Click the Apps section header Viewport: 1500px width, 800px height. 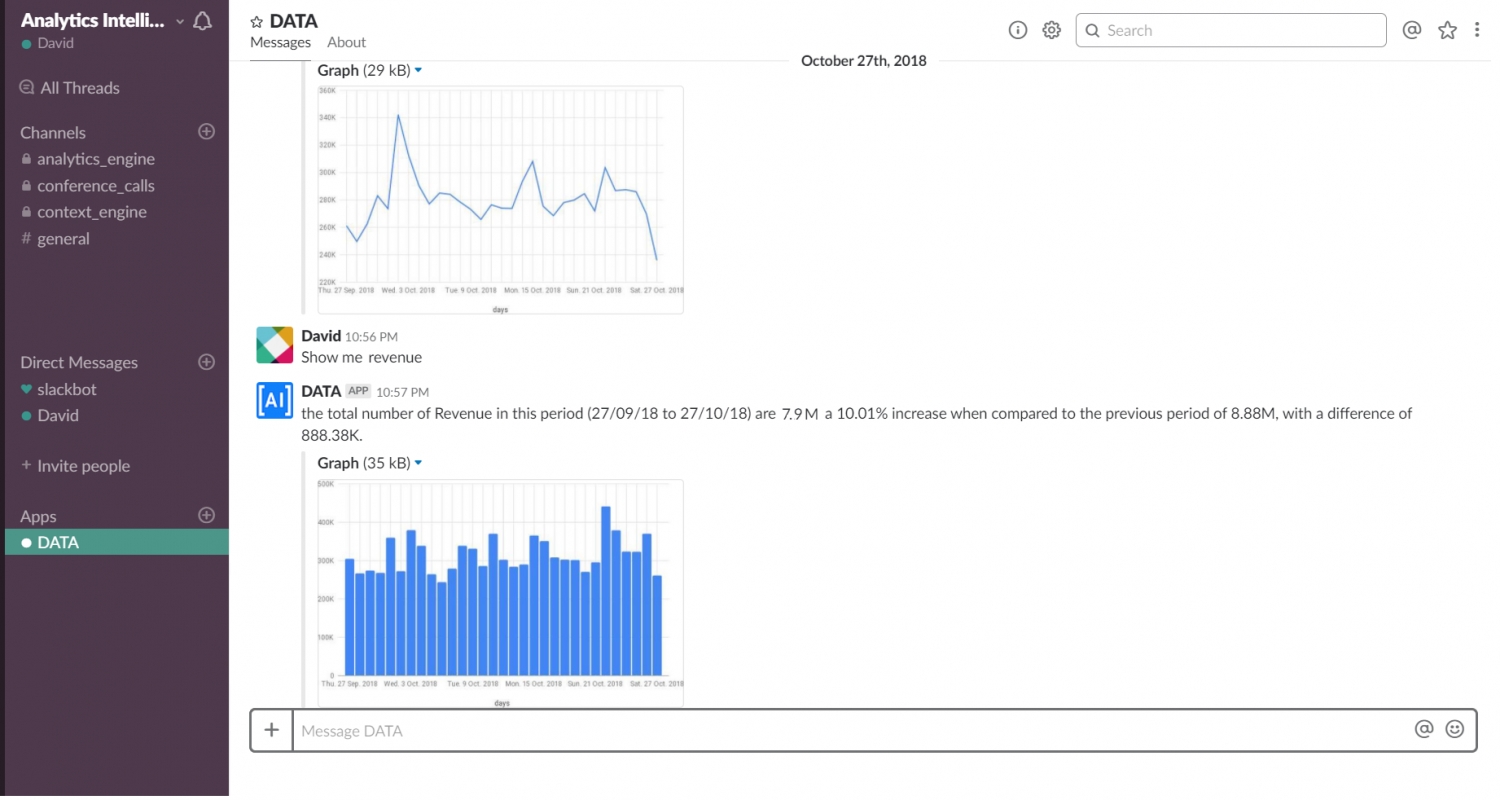pos(38,516)
